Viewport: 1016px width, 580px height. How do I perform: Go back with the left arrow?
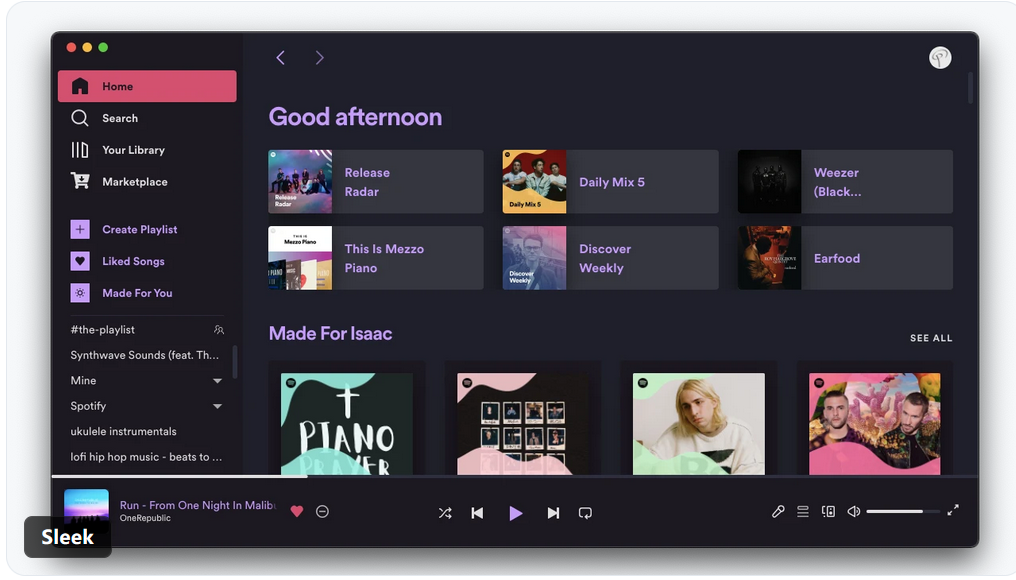point(281,58)
